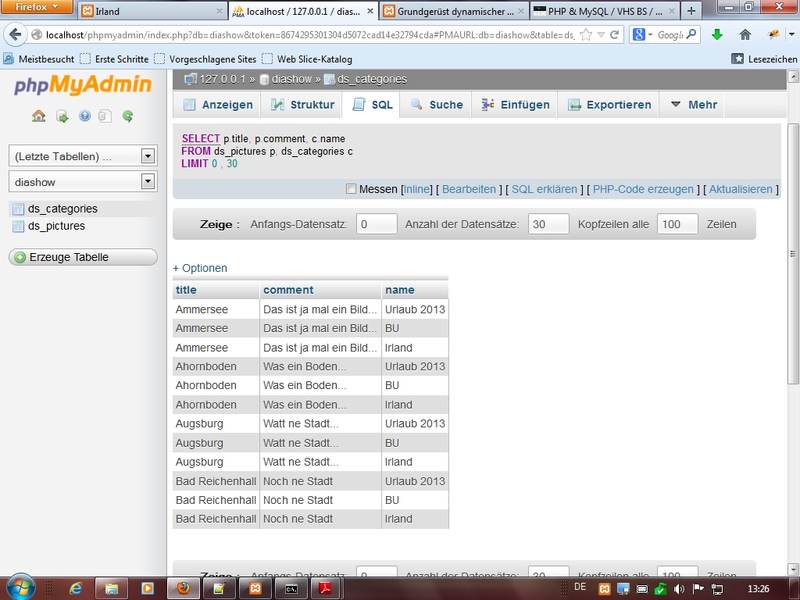Open Meistbesucht bookmarks folder
The height and width of the screenshot is (600, 800).
tap(39, 59)
